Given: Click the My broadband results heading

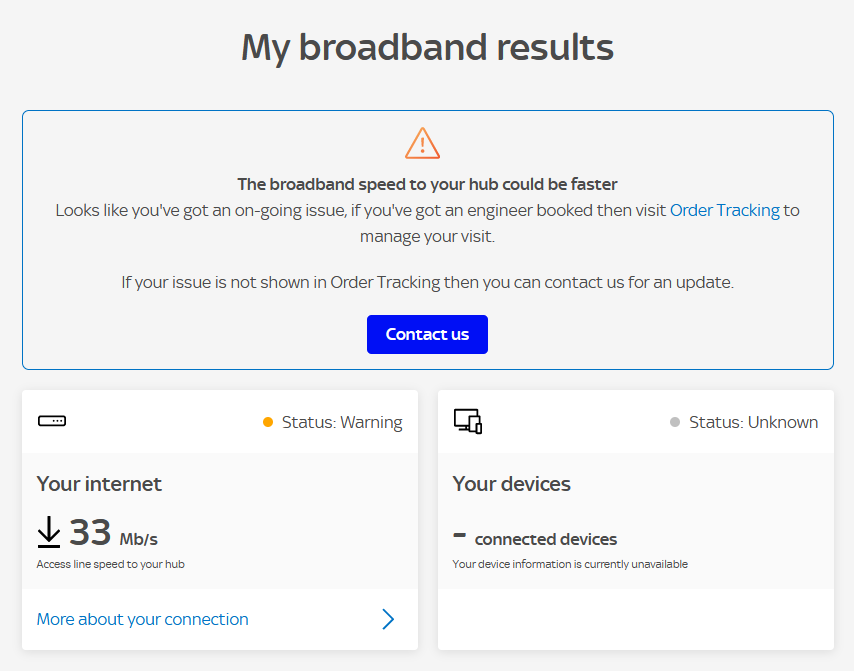Looking at the screenshot, I should 427,47.
